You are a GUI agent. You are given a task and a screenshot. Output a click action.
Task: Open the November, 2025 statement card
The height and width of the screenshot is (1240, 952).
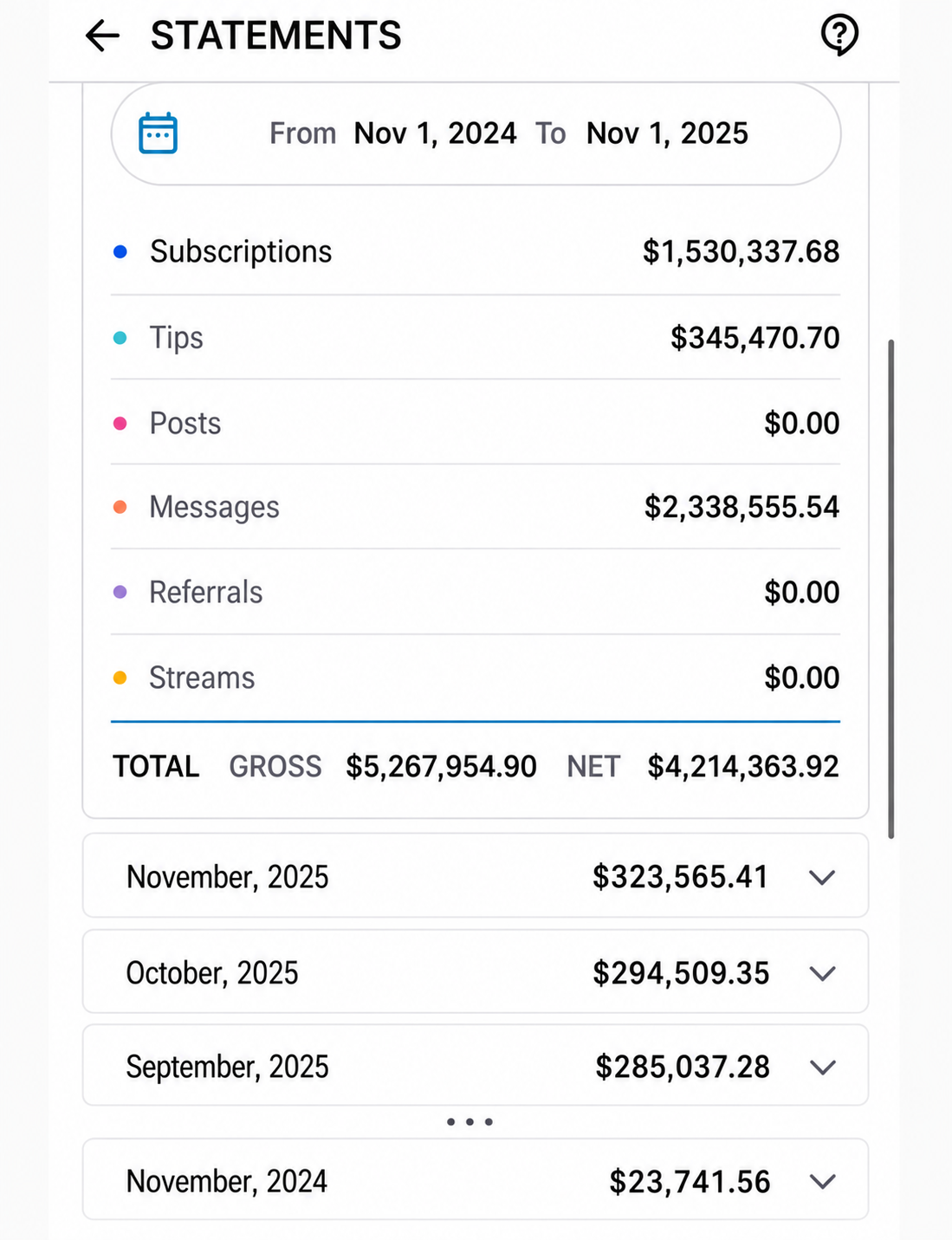click(x=476, y=876)
